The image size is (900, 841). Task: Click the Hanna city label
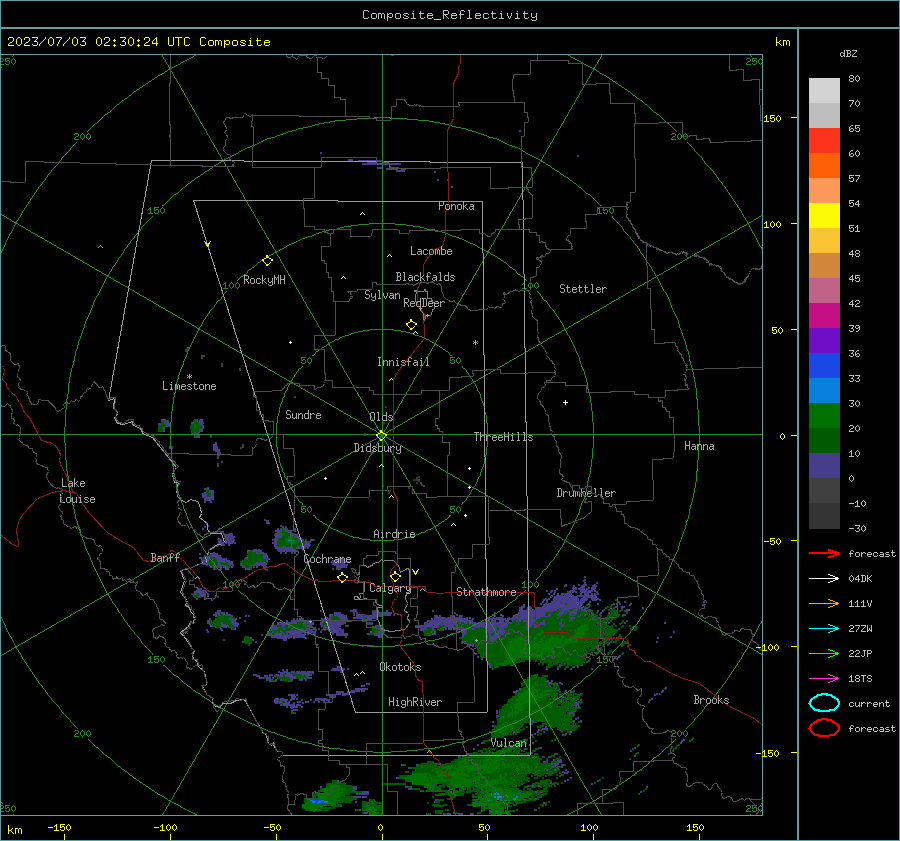(x=699, y=446)
